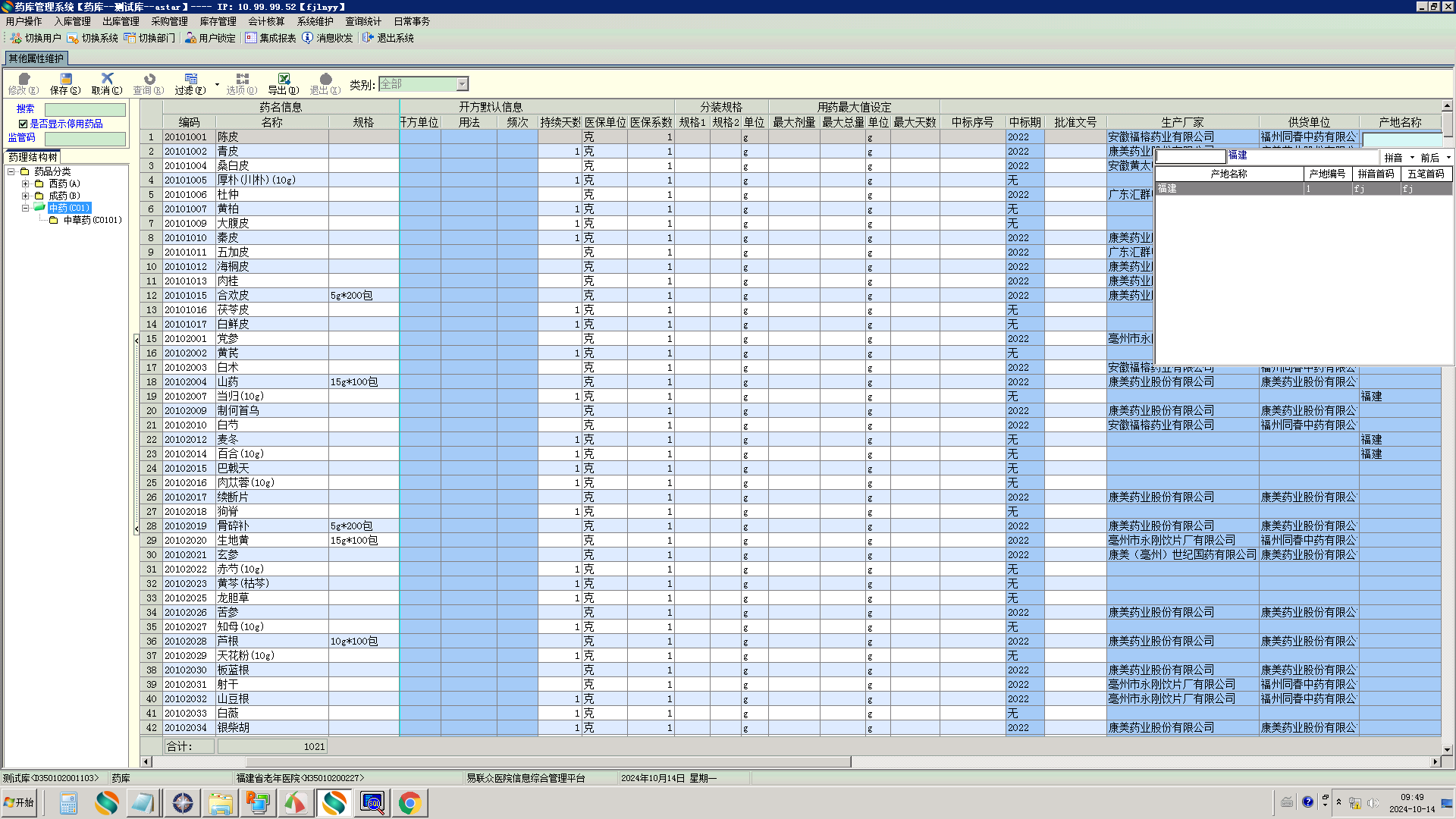Expand the 西药(A) tree node
Screen dimensions: 1456x819
point(25,184)
